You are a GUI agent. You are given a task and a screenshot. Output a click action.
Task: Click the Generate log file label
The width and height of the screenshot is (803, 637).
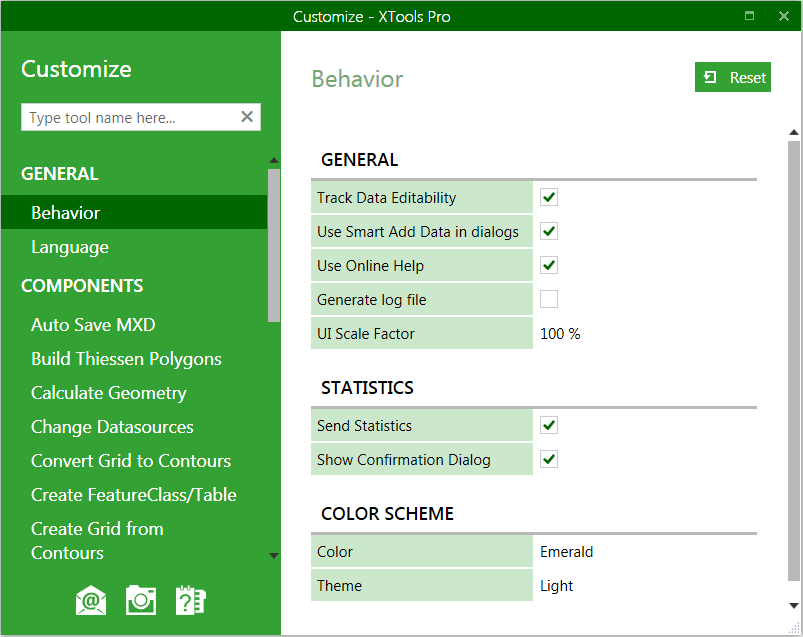(x=371, y=300)
